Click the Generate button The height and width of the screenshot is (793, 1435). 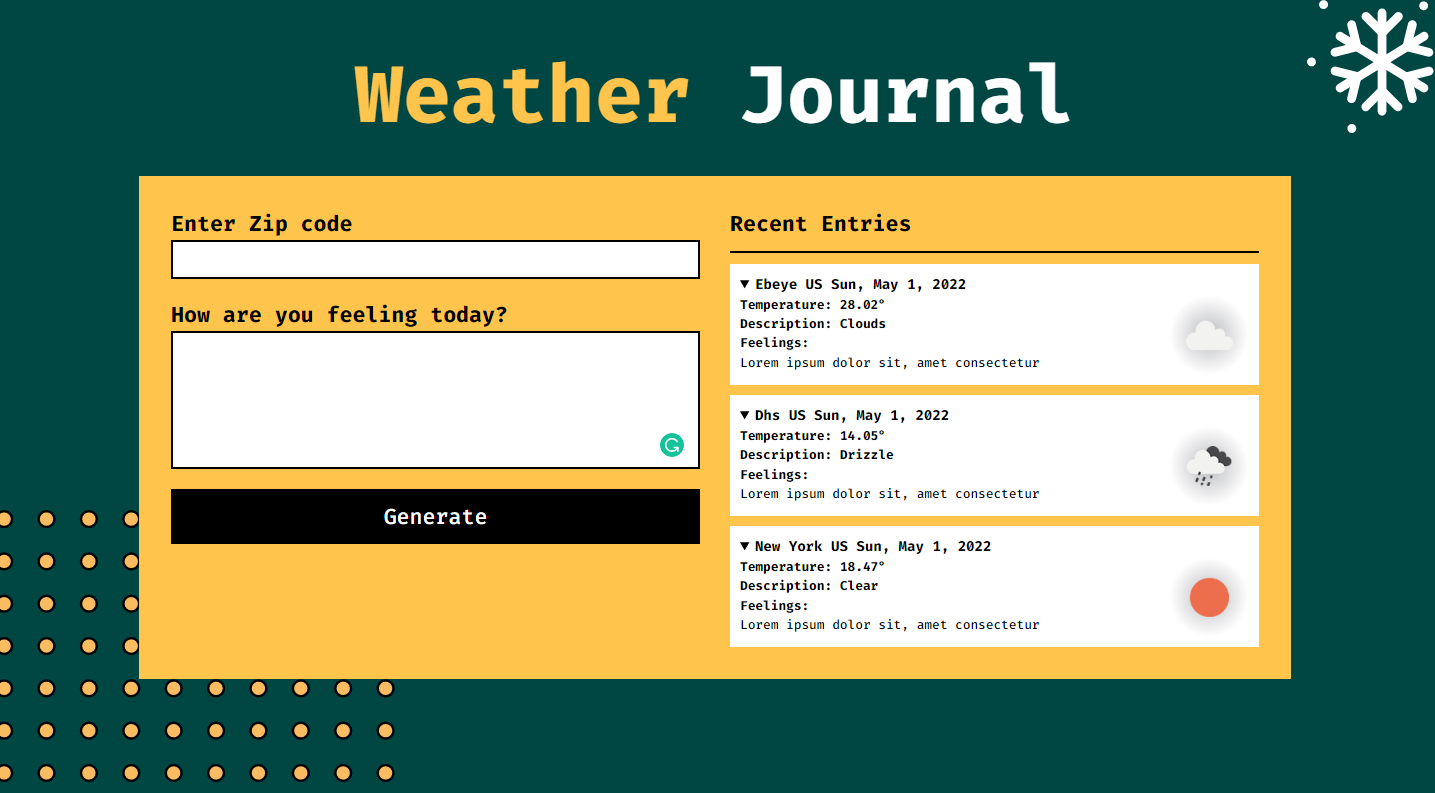click(x=435, y=516)
